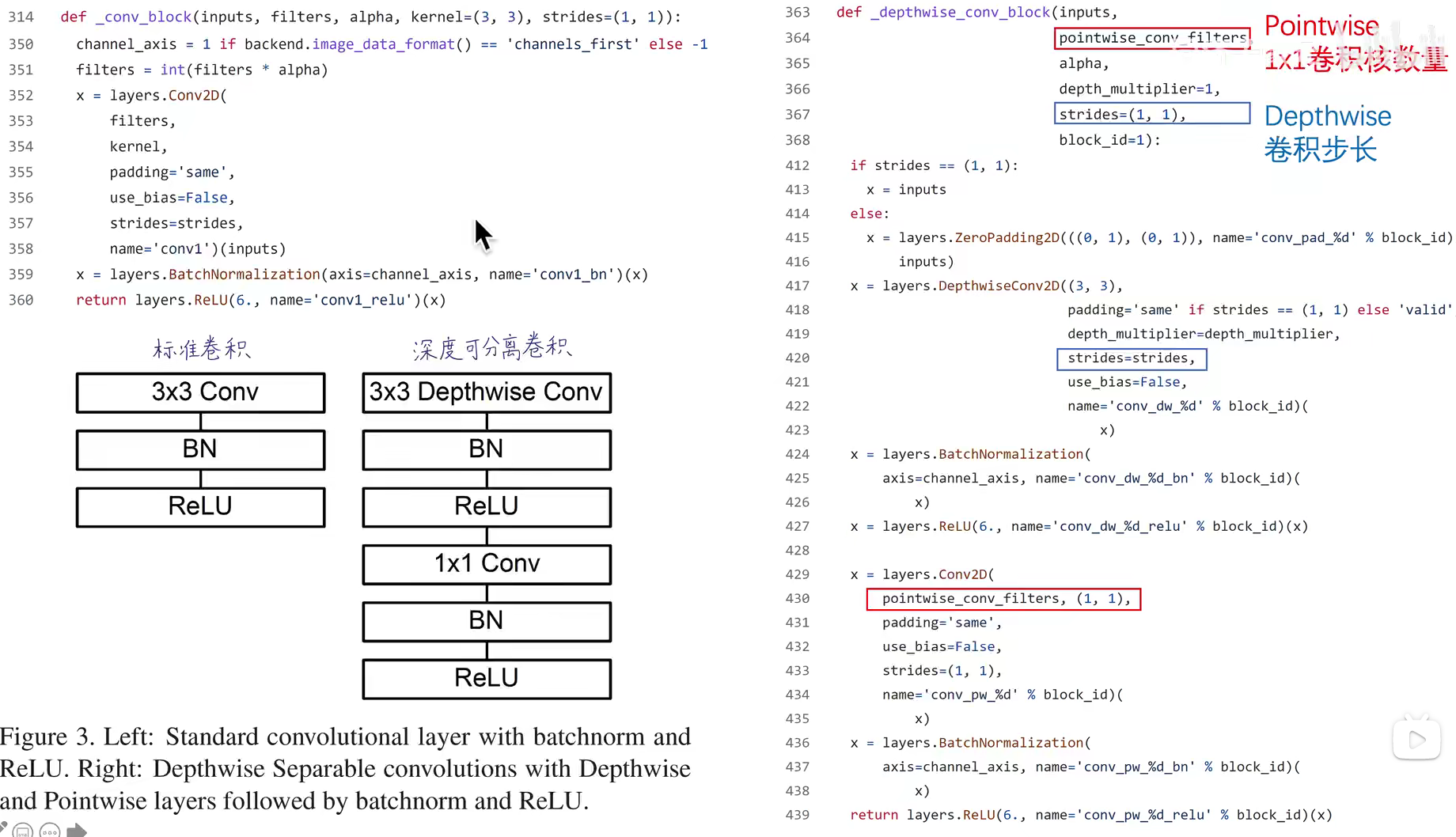1456x837 pixels.
Task: Click the BN box directly under '3x3 Depthwise Conv'
Action: coord(487,449)
